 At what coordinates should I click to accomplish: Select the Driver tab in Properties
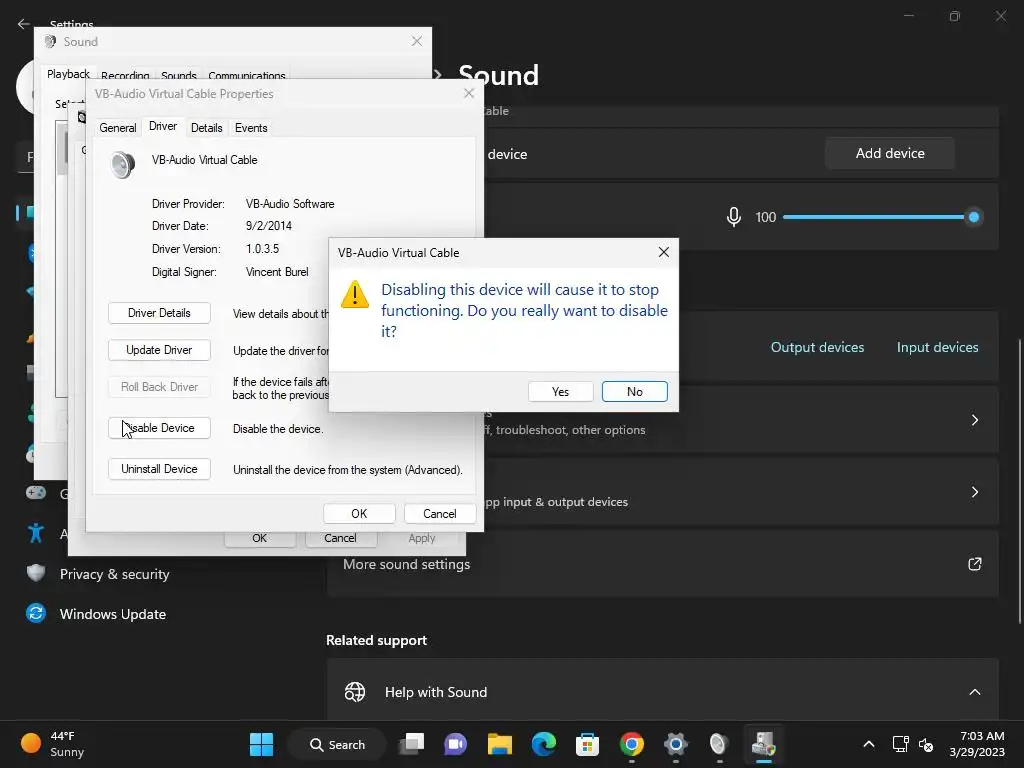(163, 126)
